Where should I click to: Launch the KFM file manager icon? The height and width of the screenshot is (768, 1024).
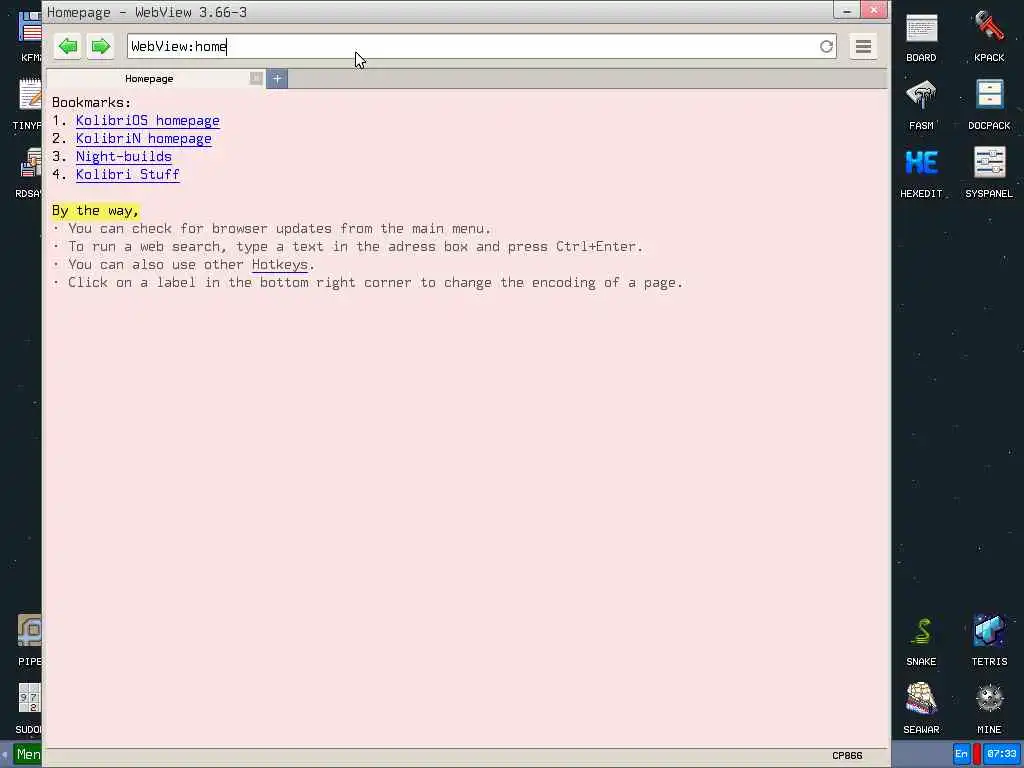pyautogui.click(x=30, y=38)
